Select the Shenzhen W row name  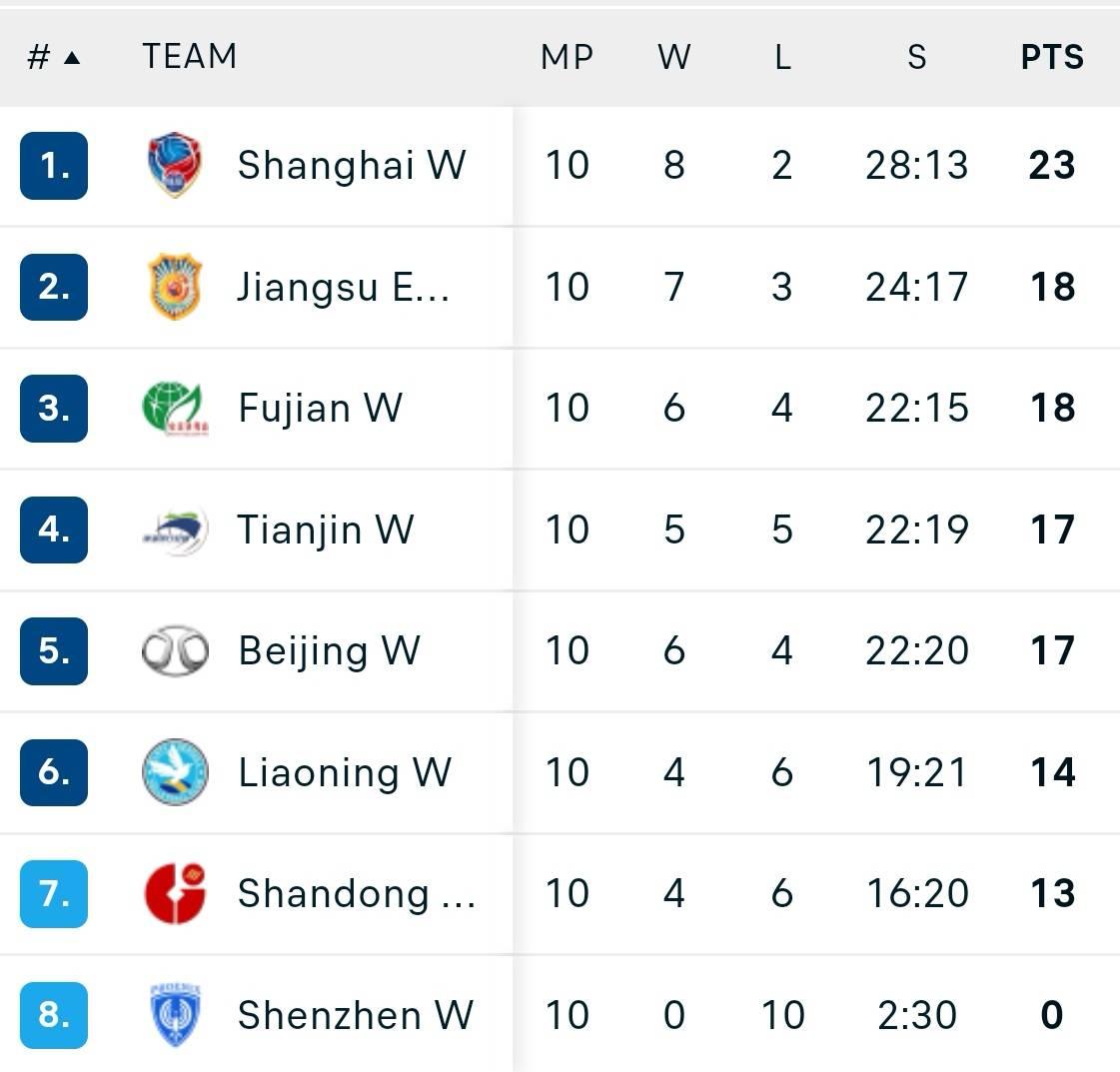coord(355,1015)
